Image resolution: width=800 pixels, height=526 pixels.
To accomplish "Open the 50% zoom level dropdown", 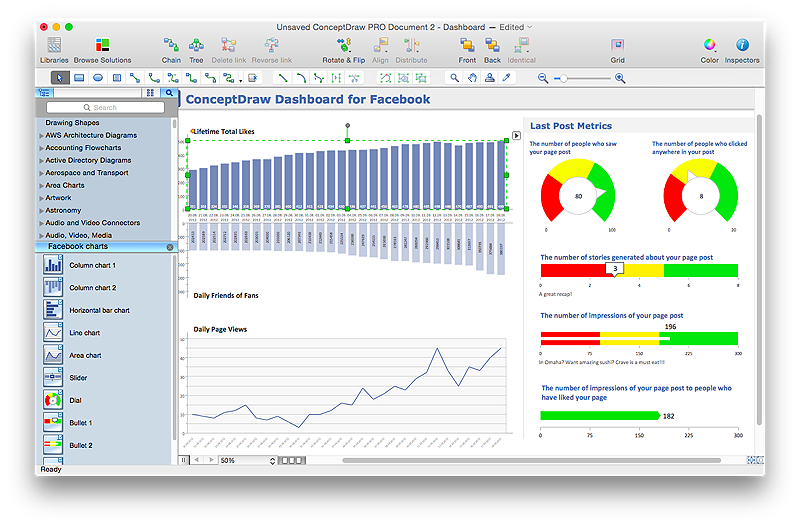I will point(248,460).
